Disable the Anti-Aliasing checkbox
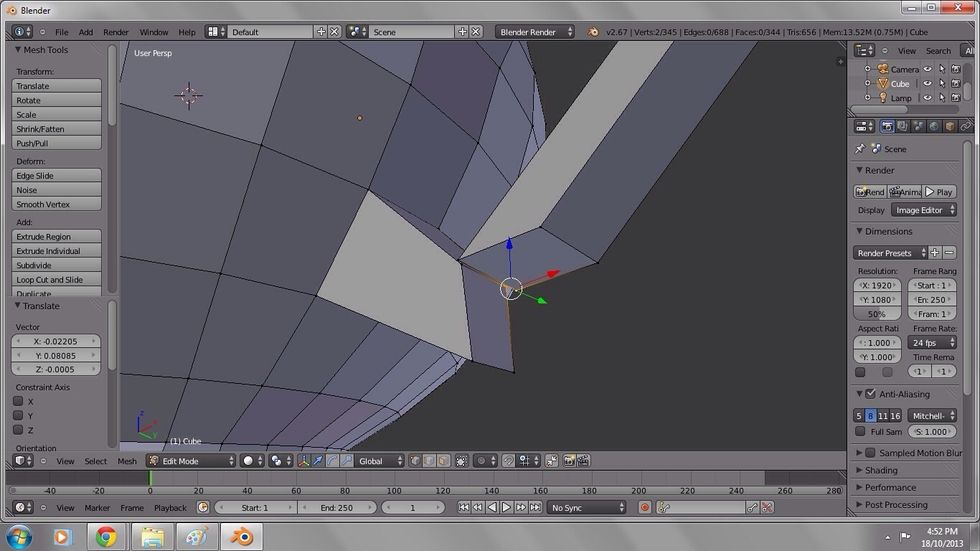Viewport: 980px width, 551px height. point(871,394)
